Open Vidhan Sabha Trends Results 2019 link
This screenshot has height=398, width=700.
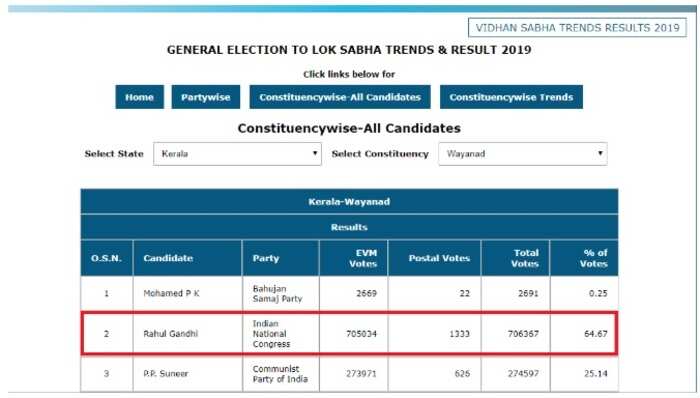coord(577,28)
